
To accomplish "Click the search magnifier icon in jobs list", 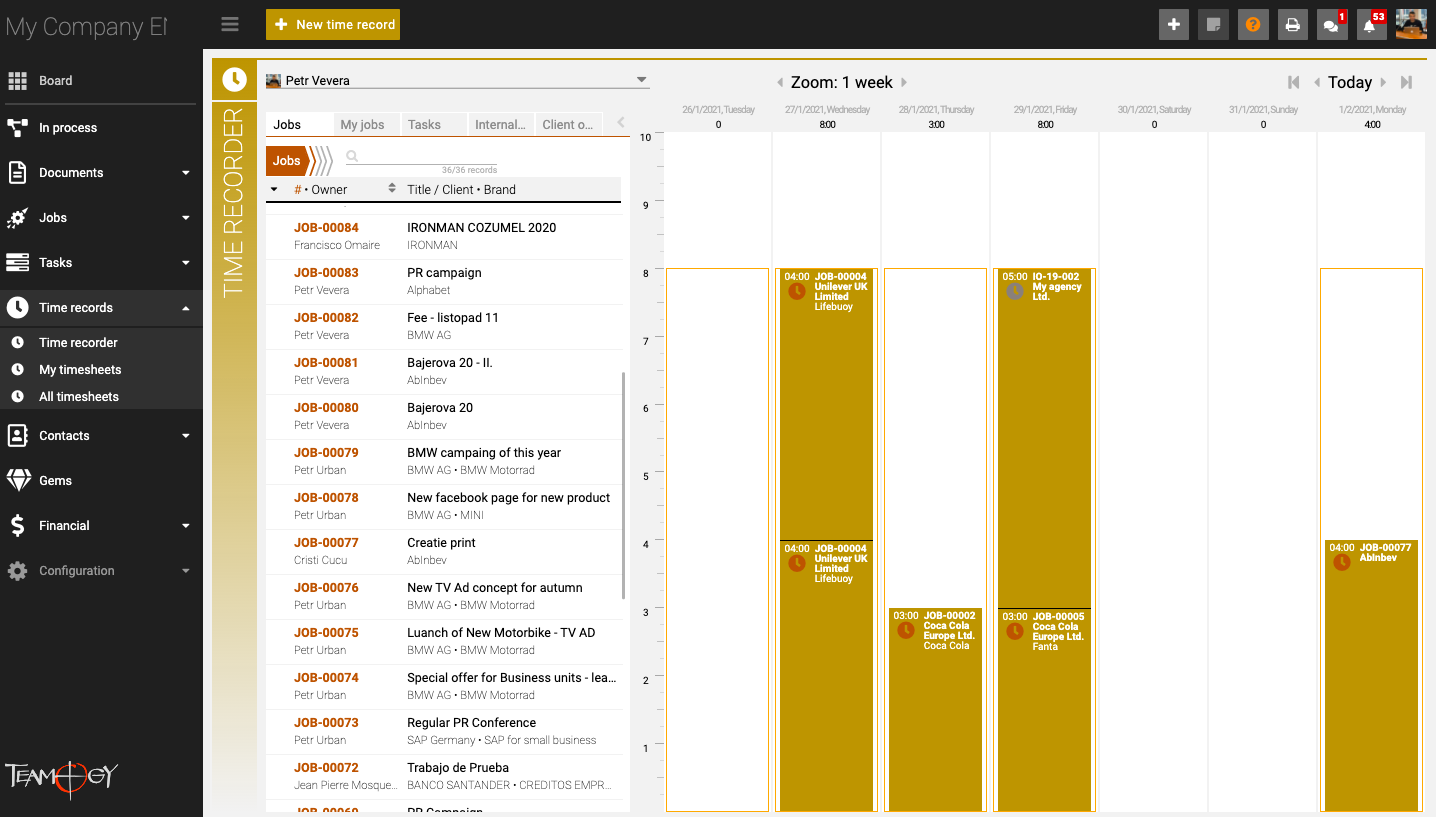I will pyautogui.click(x=352, y=156).
